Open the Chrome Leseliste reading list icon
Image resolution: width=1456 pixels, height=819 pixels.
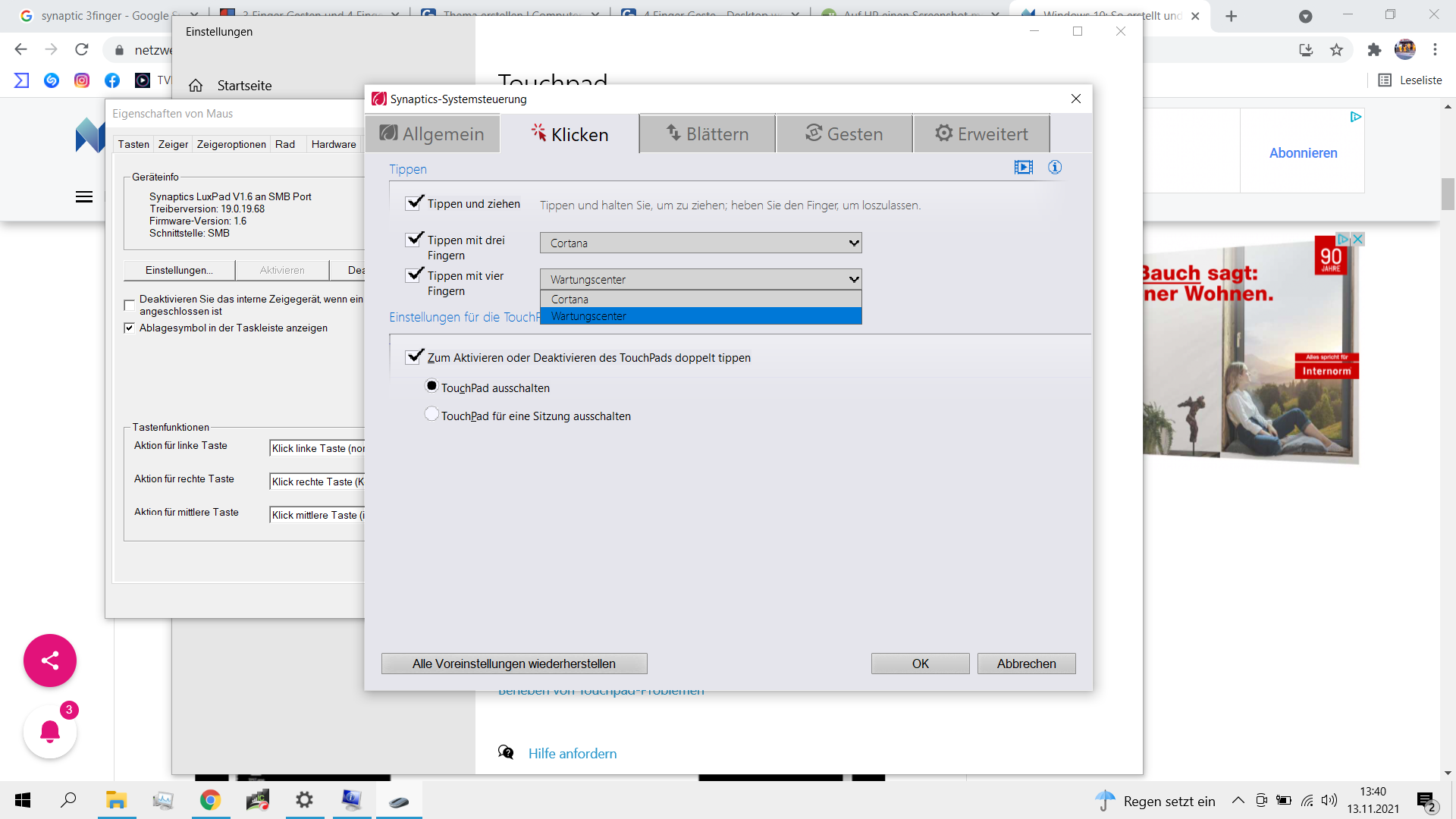[x=1385, y=80]
